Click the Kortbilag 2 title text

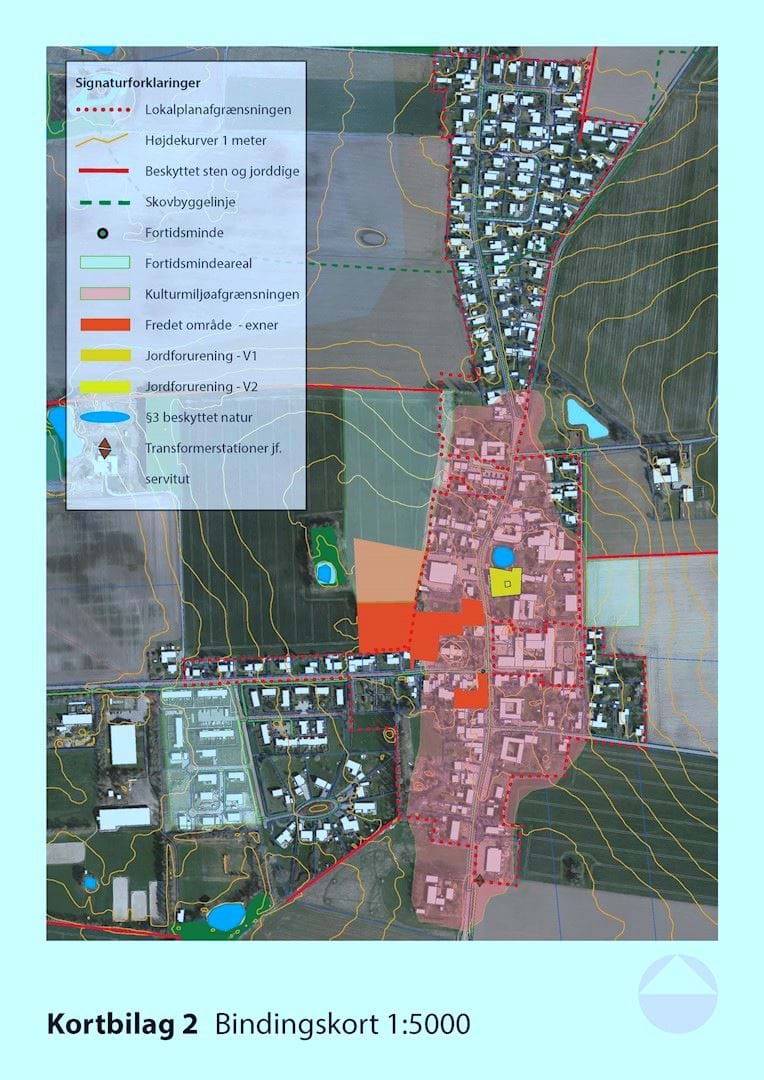tap(122, 1025)
